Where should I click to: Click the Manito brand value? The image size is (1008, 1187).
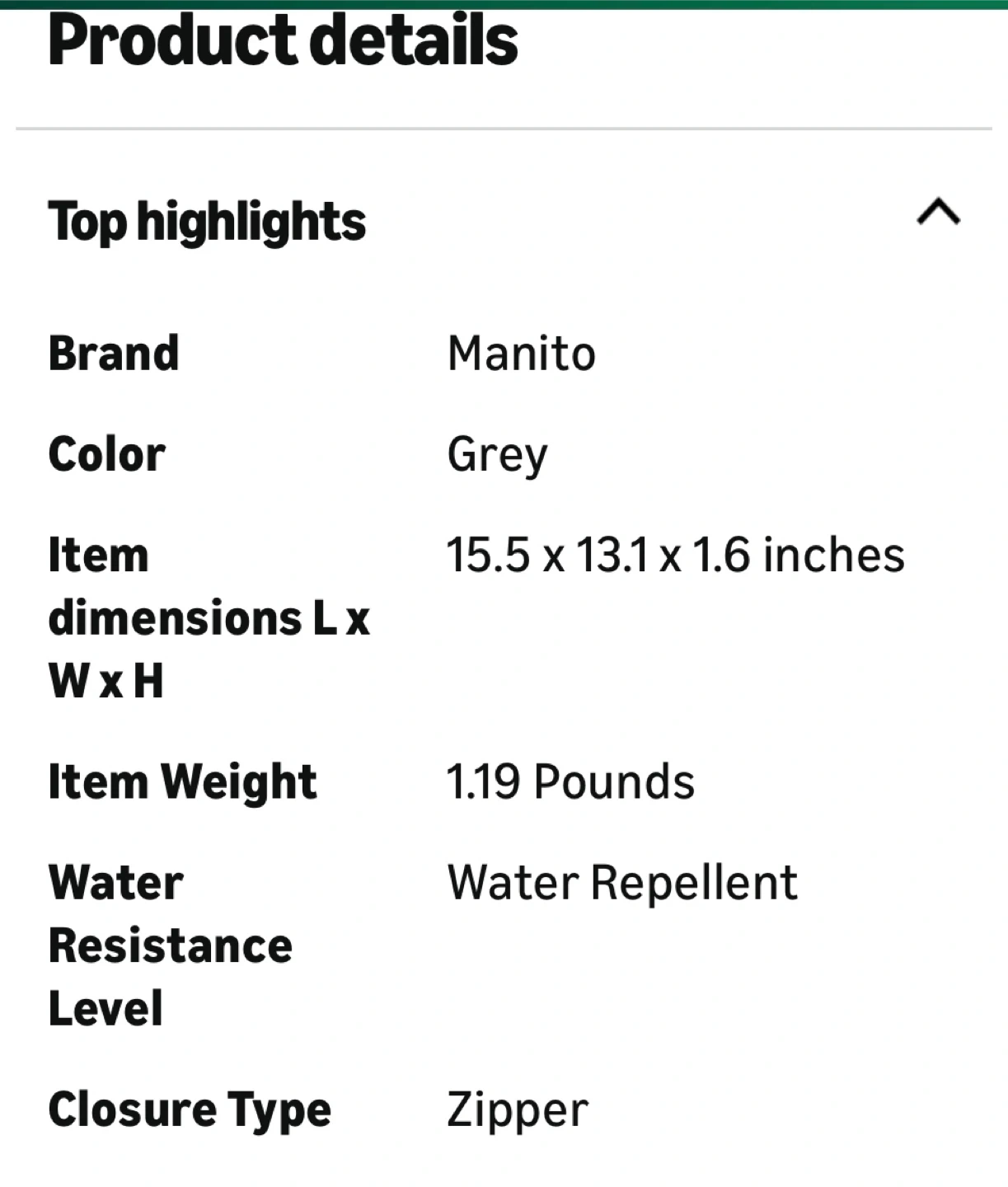coord(521,354)
